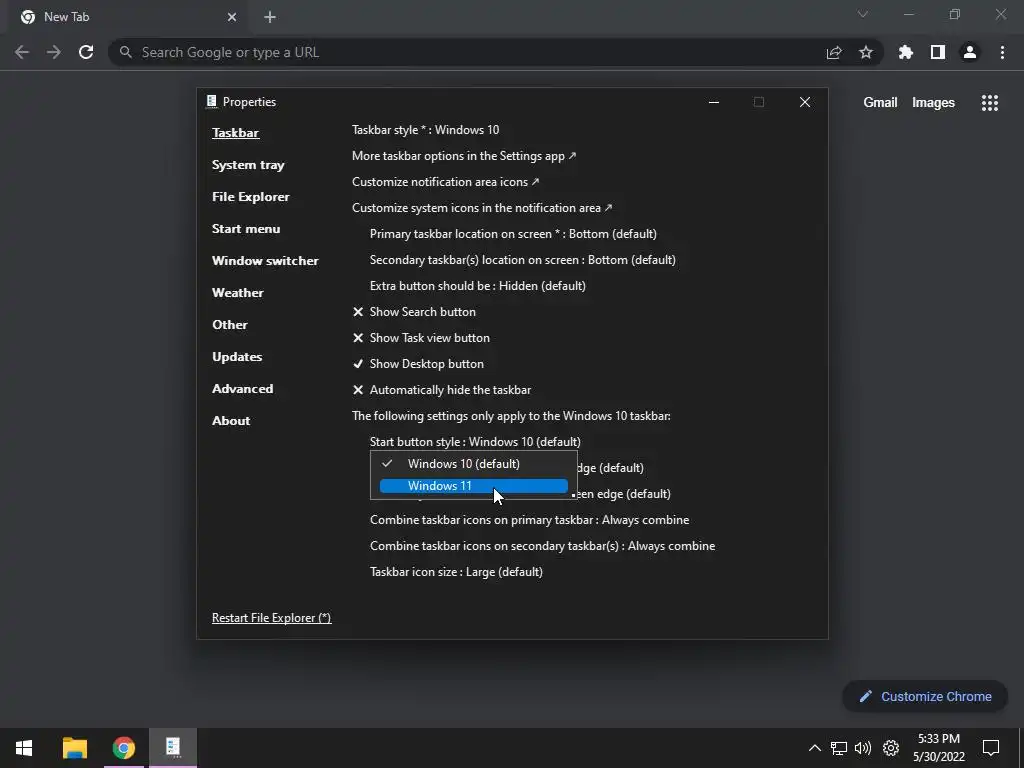Open Chrome side panel icon
The image size is (1024, 768).
tap(938, 52)
